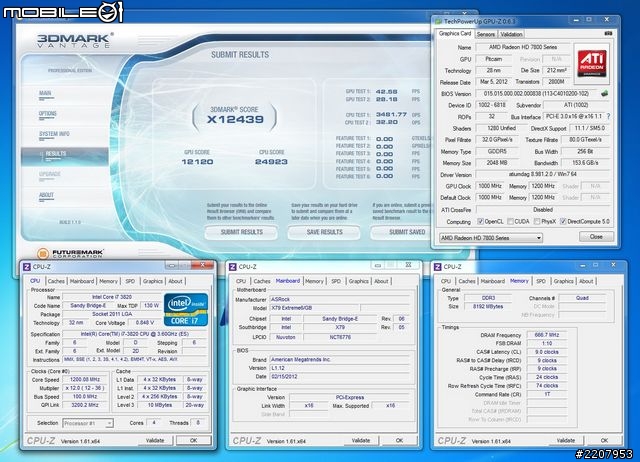Open the Processor #1 selection dropdown
640x462 pixels.
click(88, 423)
